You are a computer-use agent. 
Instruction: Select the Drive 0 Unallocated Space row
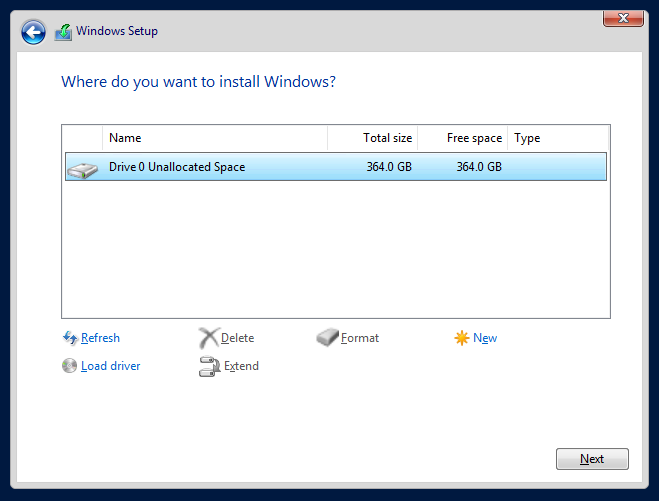pos(336,166)
